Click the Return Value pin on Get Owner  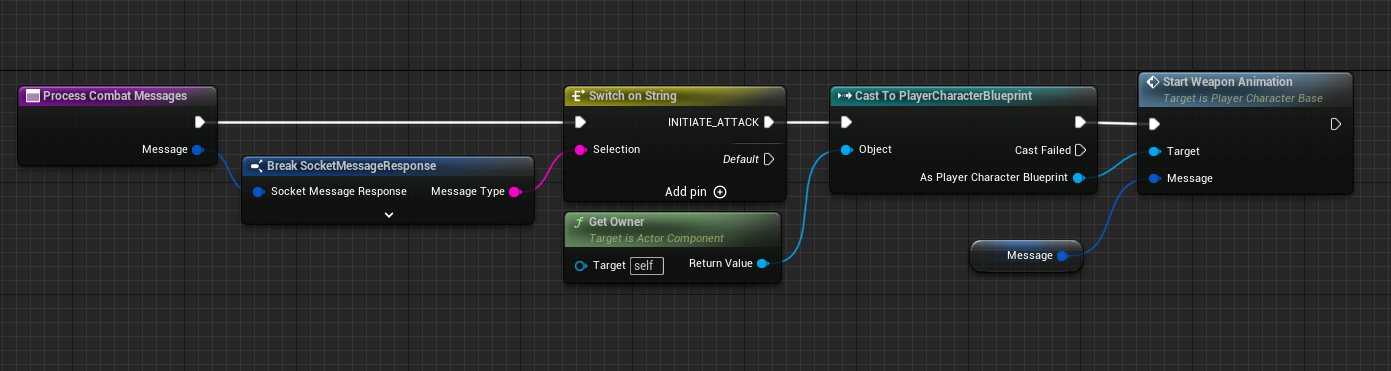point(762,264)
